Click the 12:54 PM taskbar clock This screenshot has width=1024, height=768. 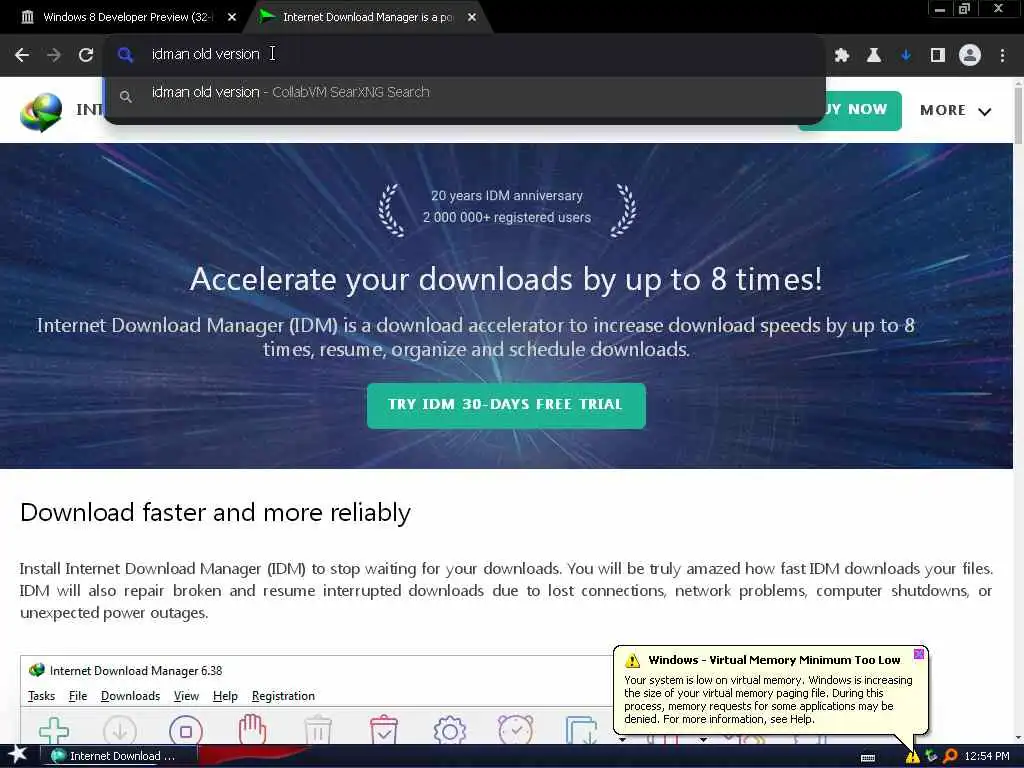tap(987, 756)
